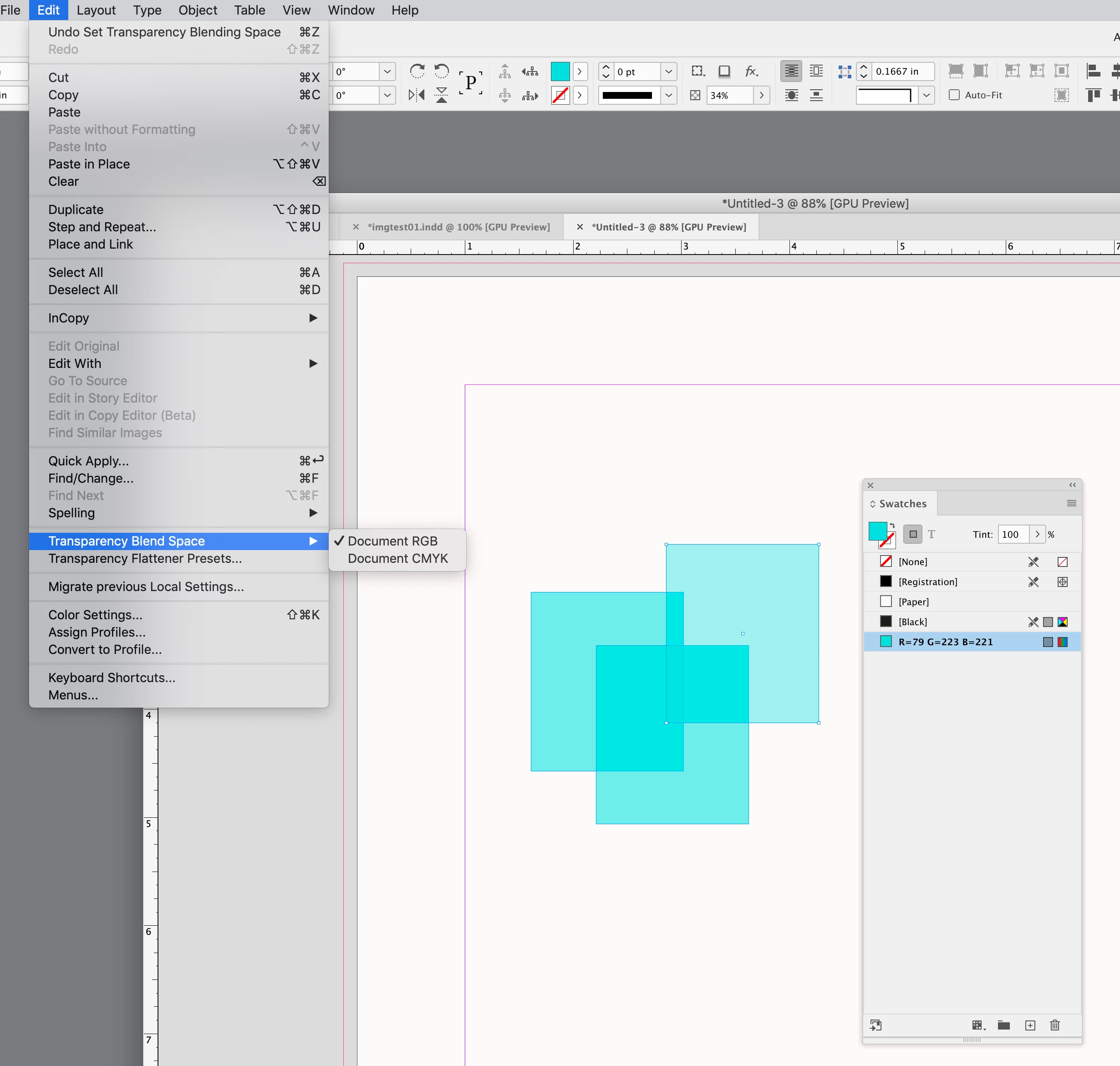Enable the Auto-Fit checkbox
Viewport: 1120px width, 1066px height.
pyautogui.click(x=954, y=95)
